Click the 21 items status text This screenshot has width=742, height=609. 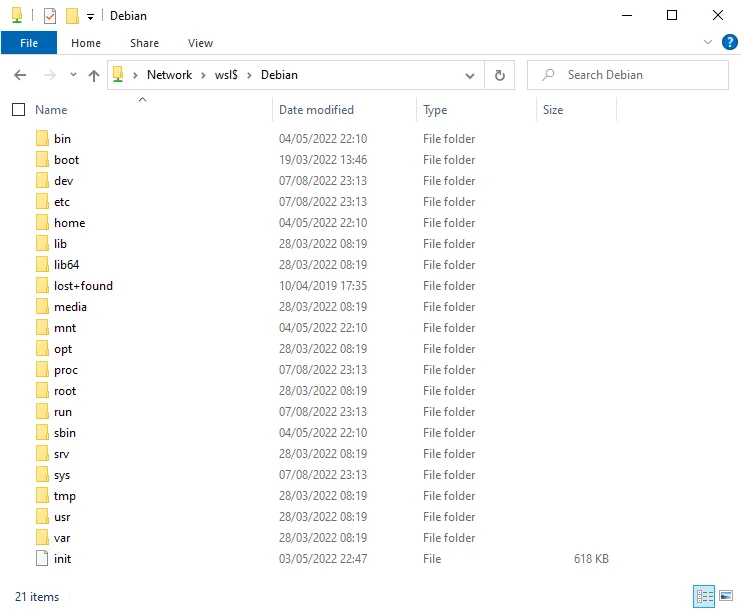[37, 597]
